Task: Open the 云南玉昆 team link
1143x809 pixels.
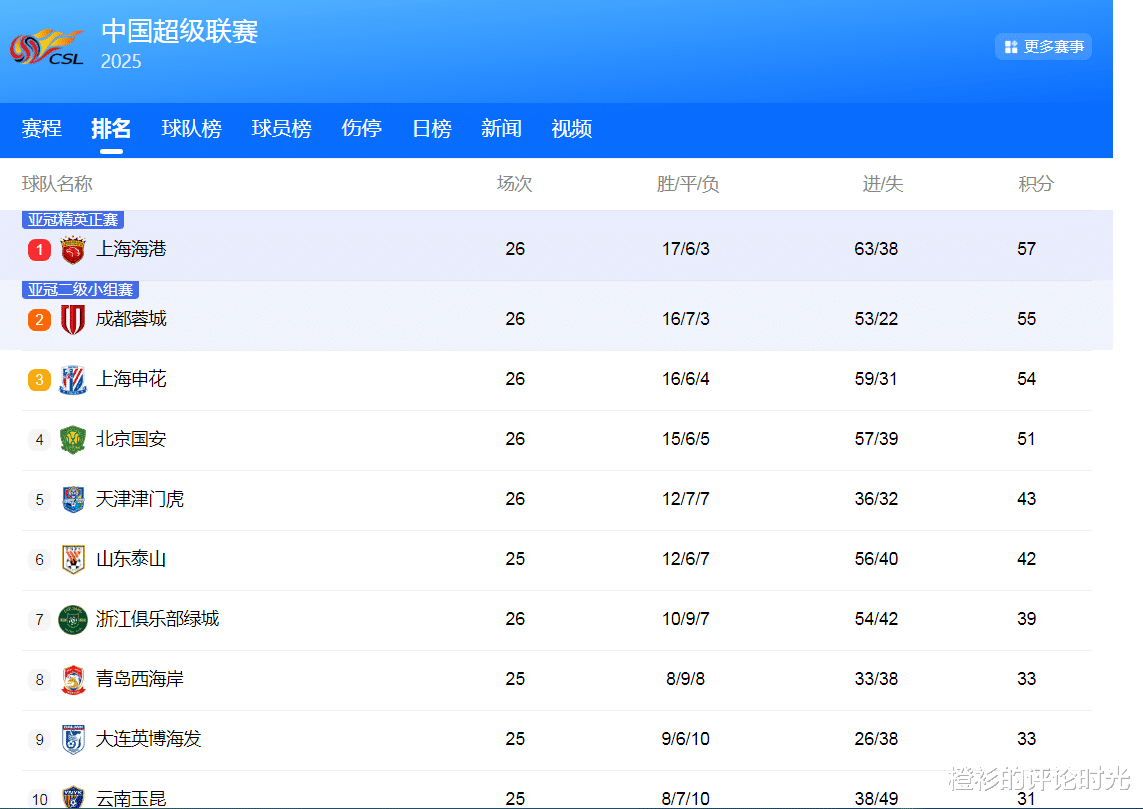Action: pyautogui.click(x=131, y=799)
